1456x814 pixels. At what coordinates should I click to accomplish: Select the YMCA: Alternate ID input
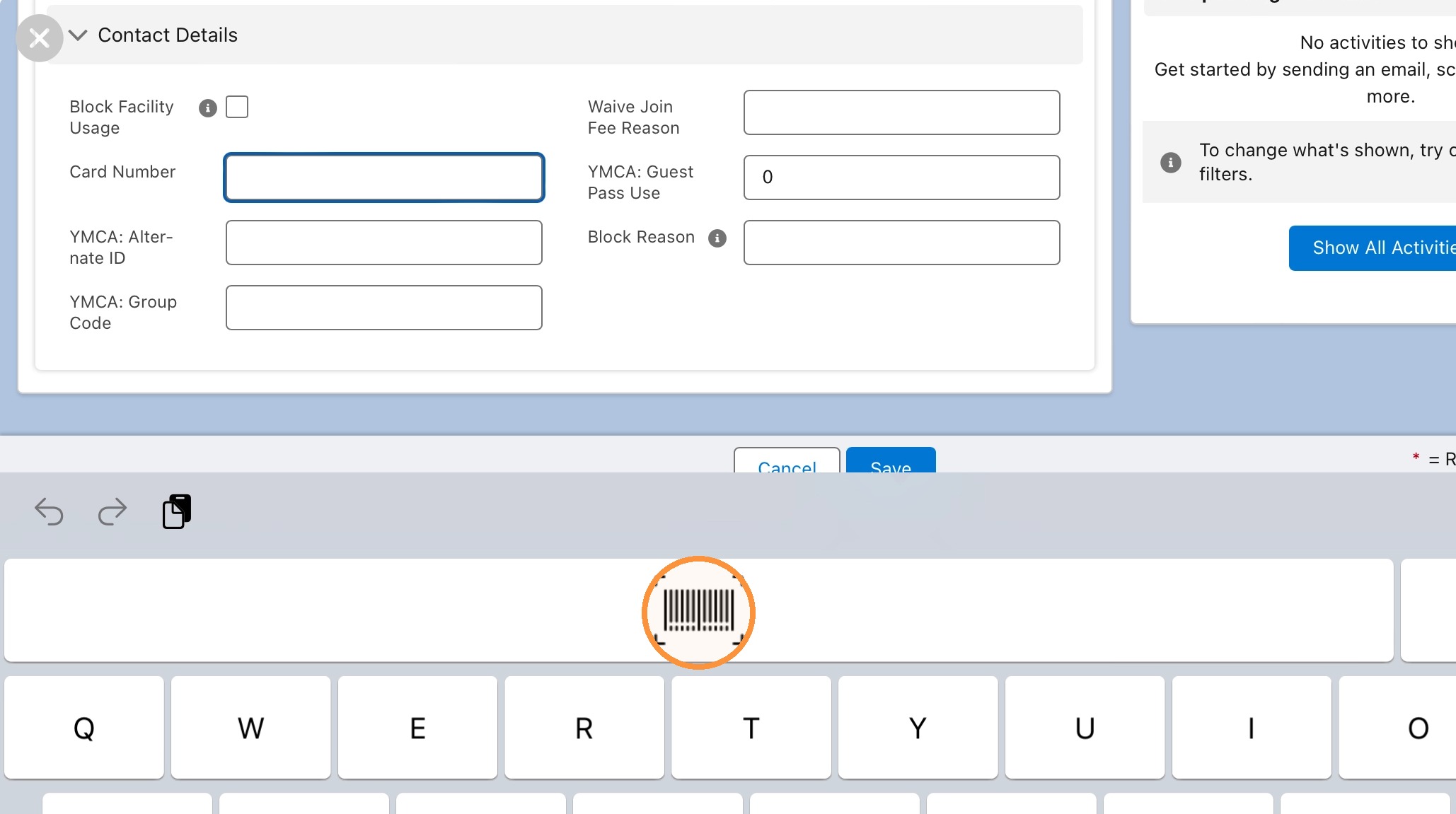coord(384,243)
